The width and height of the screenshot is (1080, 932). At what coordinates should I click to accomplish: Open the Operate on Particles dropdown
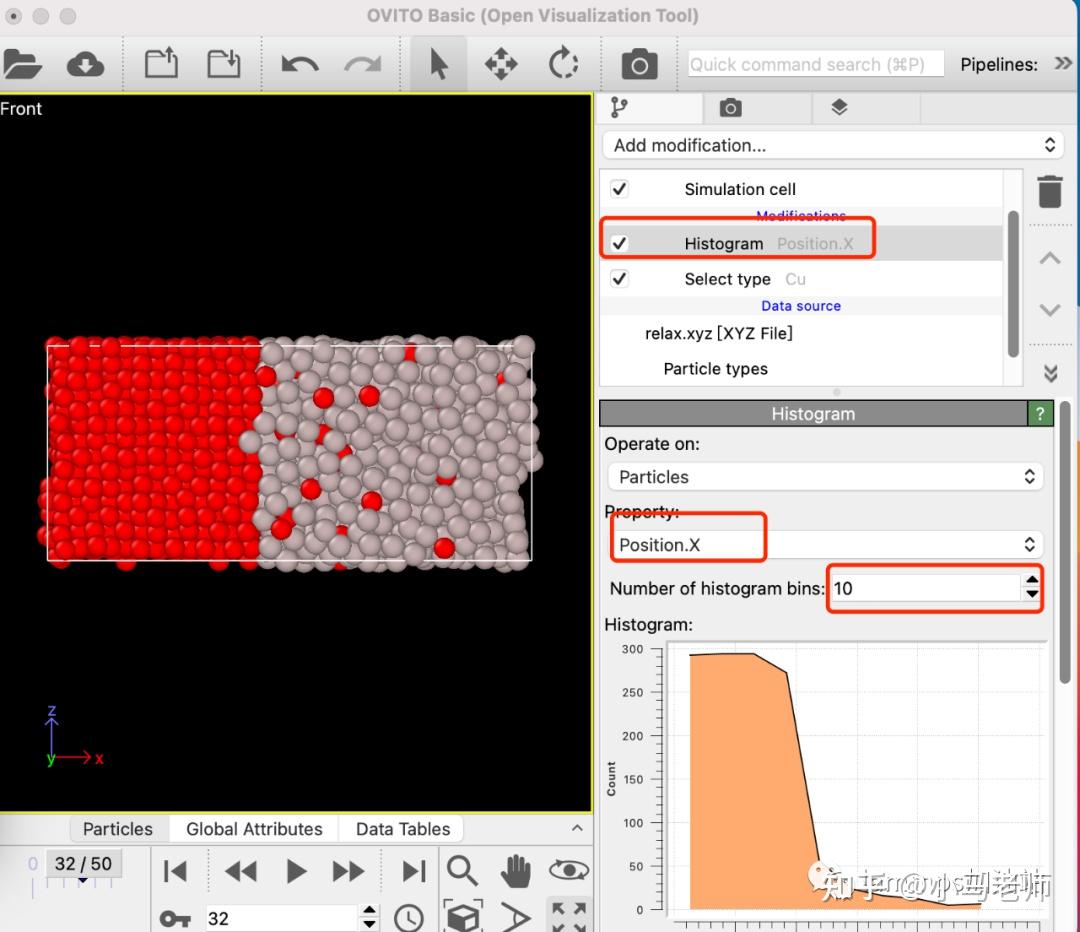click(825, 477)
